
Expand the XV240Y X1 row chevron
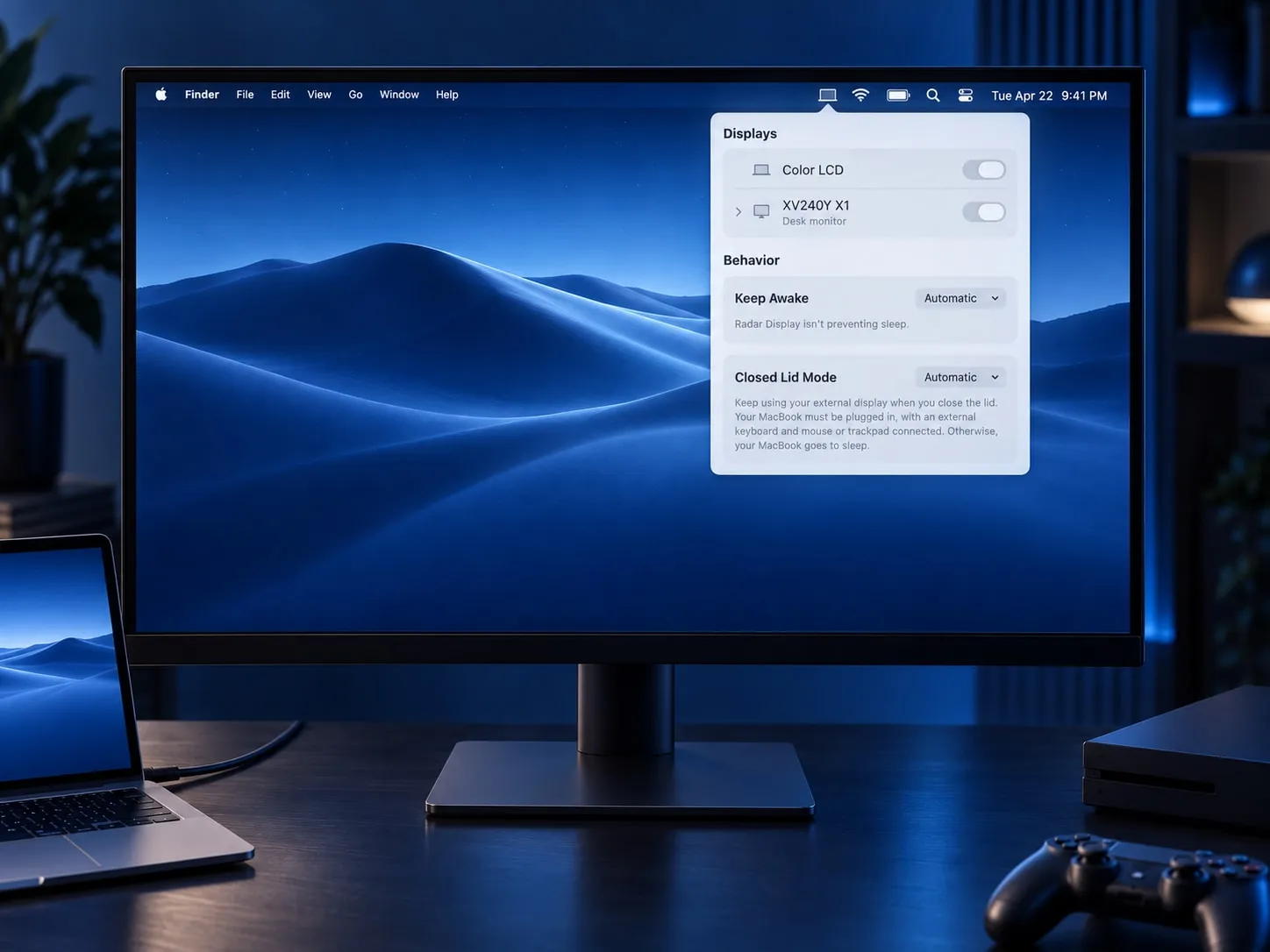point(738,212)
